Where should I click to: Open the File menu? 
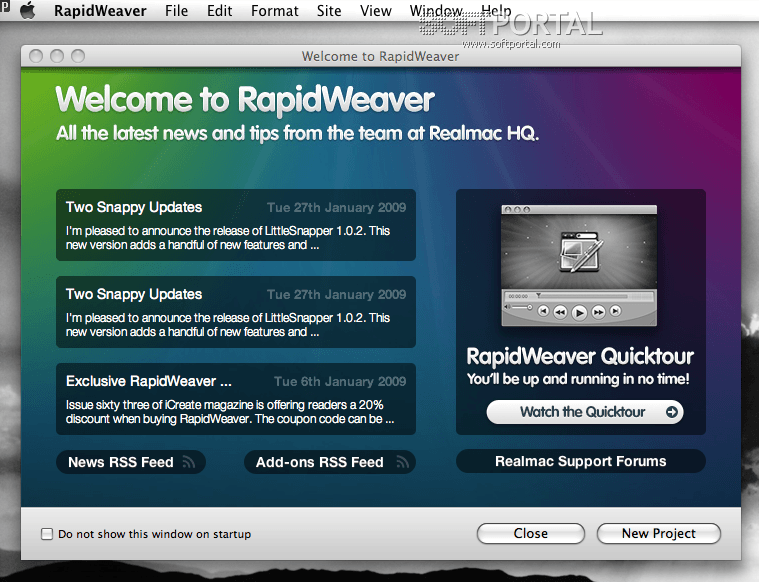176,11
